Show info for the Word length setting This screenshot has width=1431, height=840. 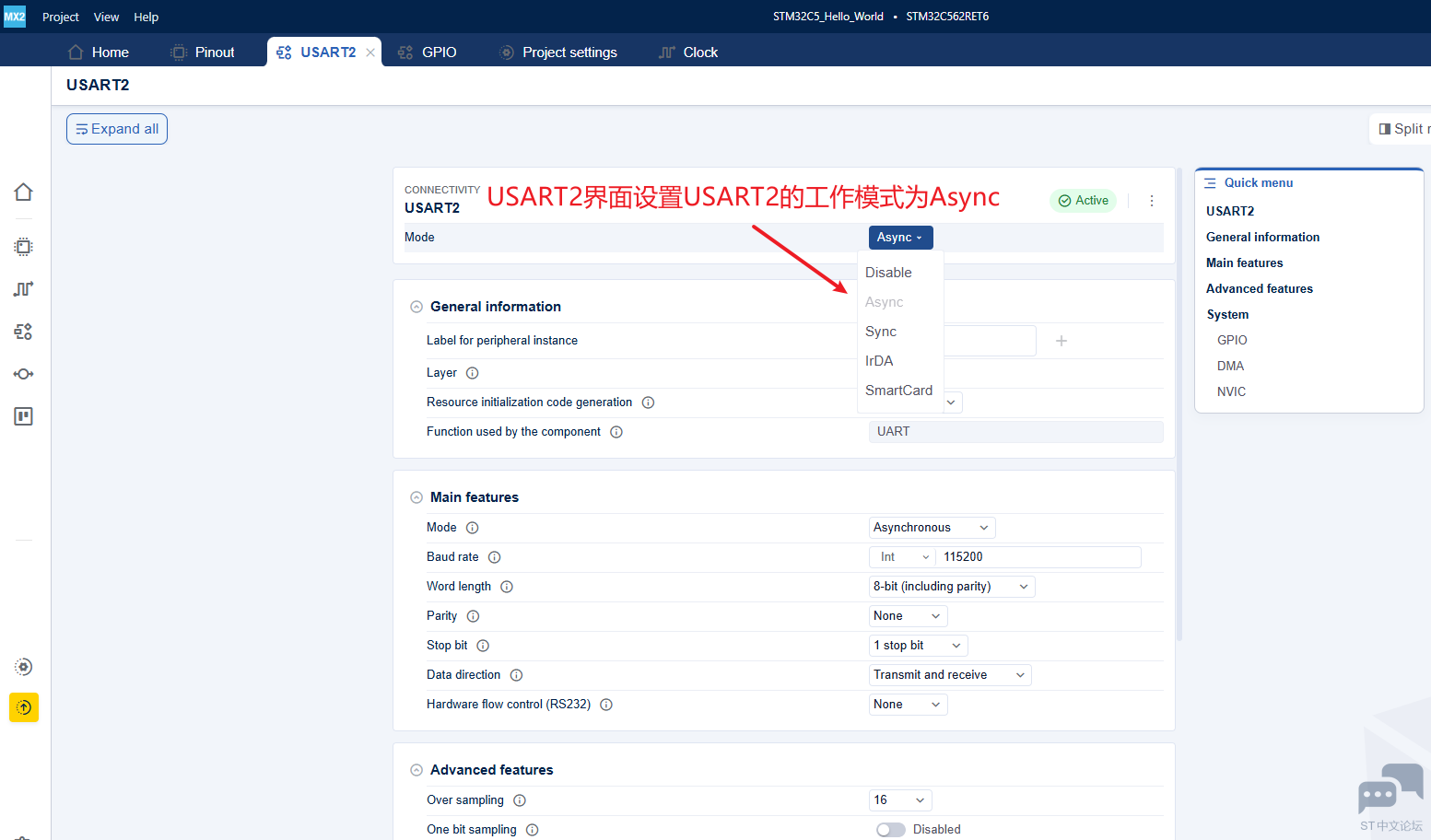pos(507,587)
